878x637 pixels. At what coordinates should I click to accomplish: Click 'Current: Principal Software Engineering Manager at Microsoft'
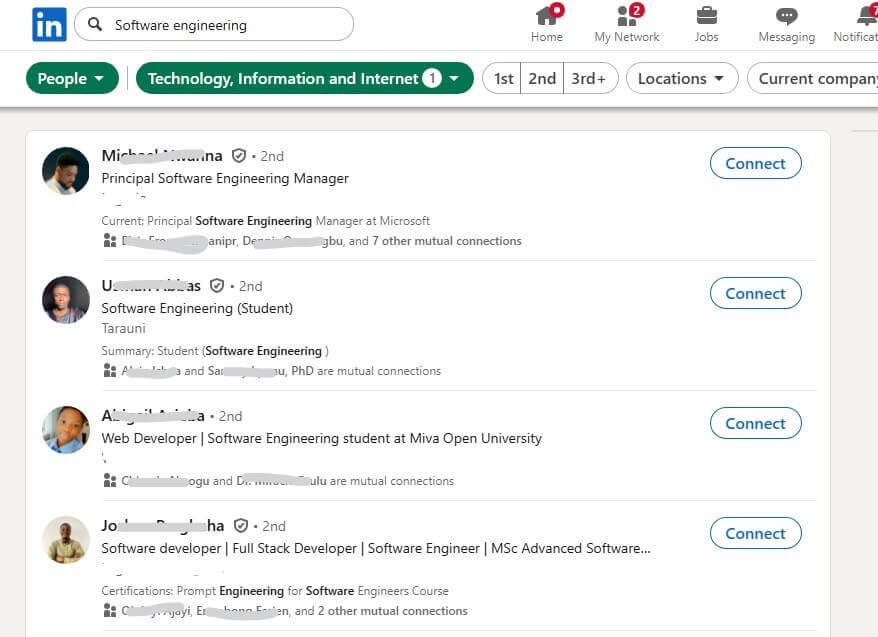point(265,221)
